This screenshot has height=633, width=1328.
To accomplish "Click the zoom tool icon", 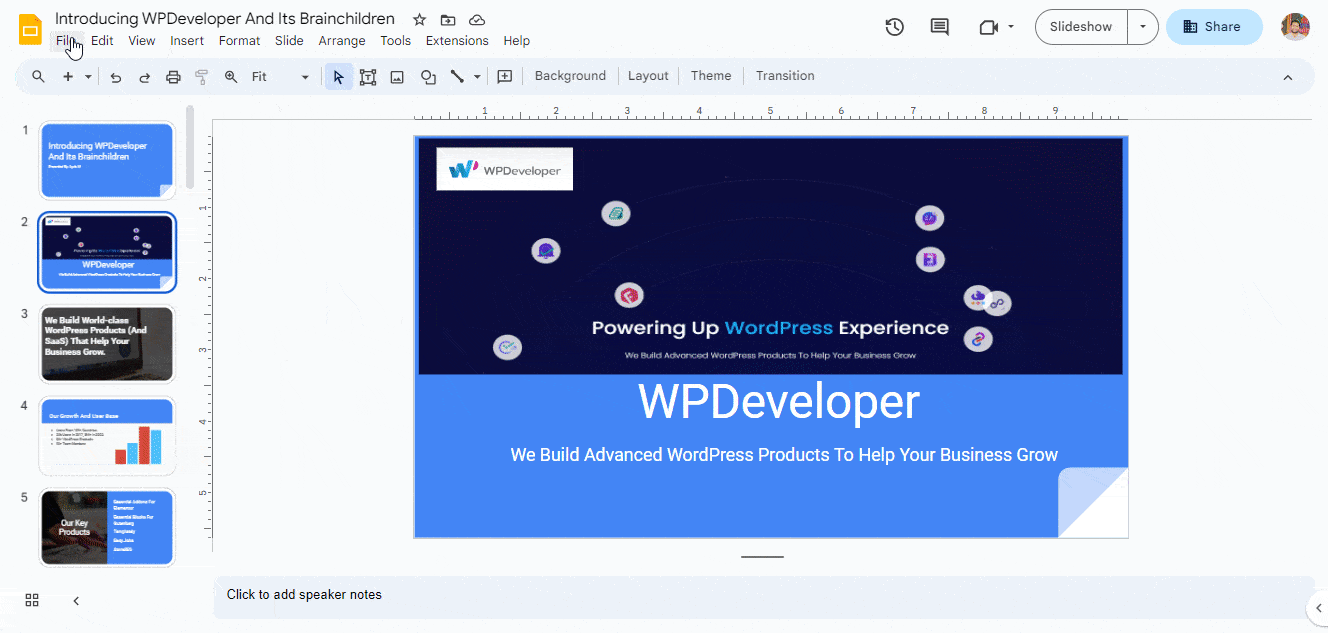I will 231,76.
